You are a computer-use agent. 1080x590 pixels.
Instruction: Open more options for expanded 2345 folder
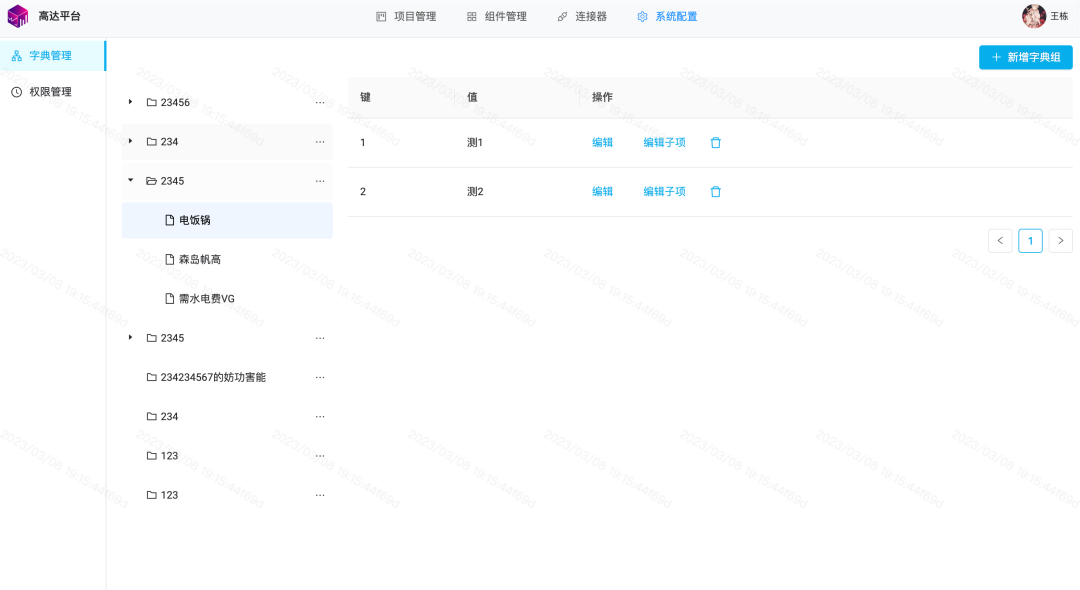pos(320,181)
